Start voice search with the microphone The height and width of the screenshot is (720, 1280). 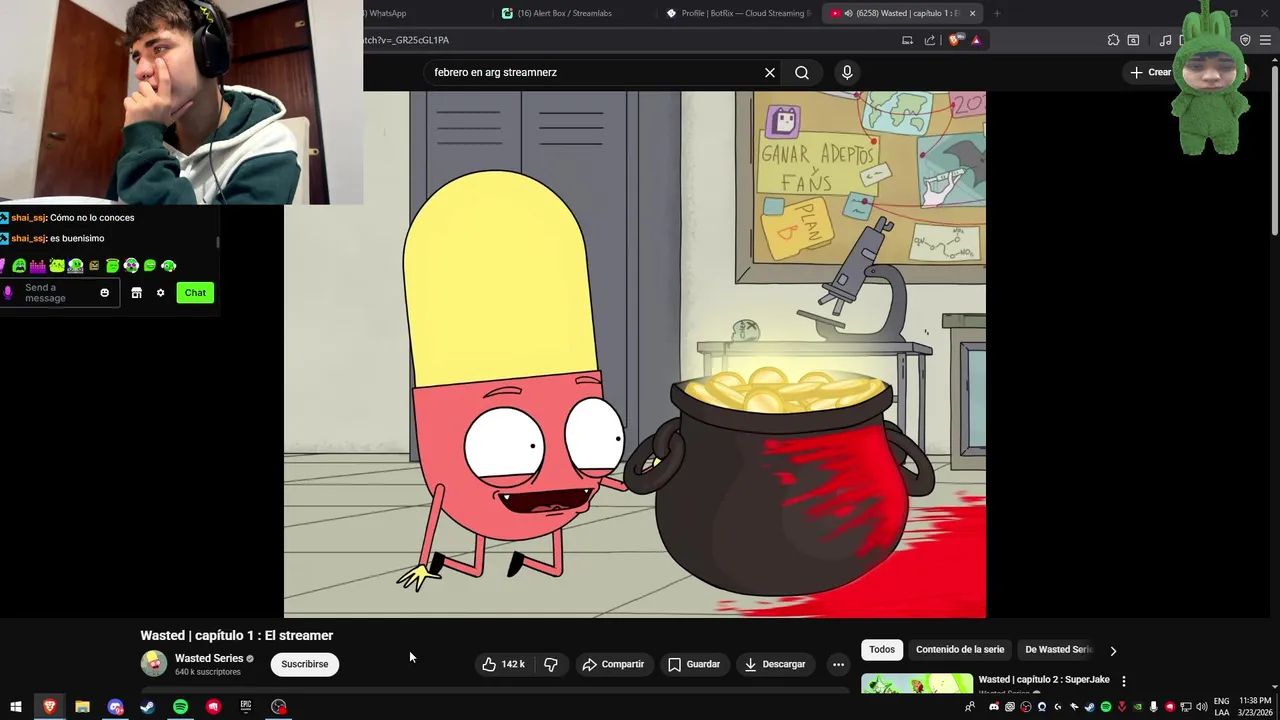(847, 72)
